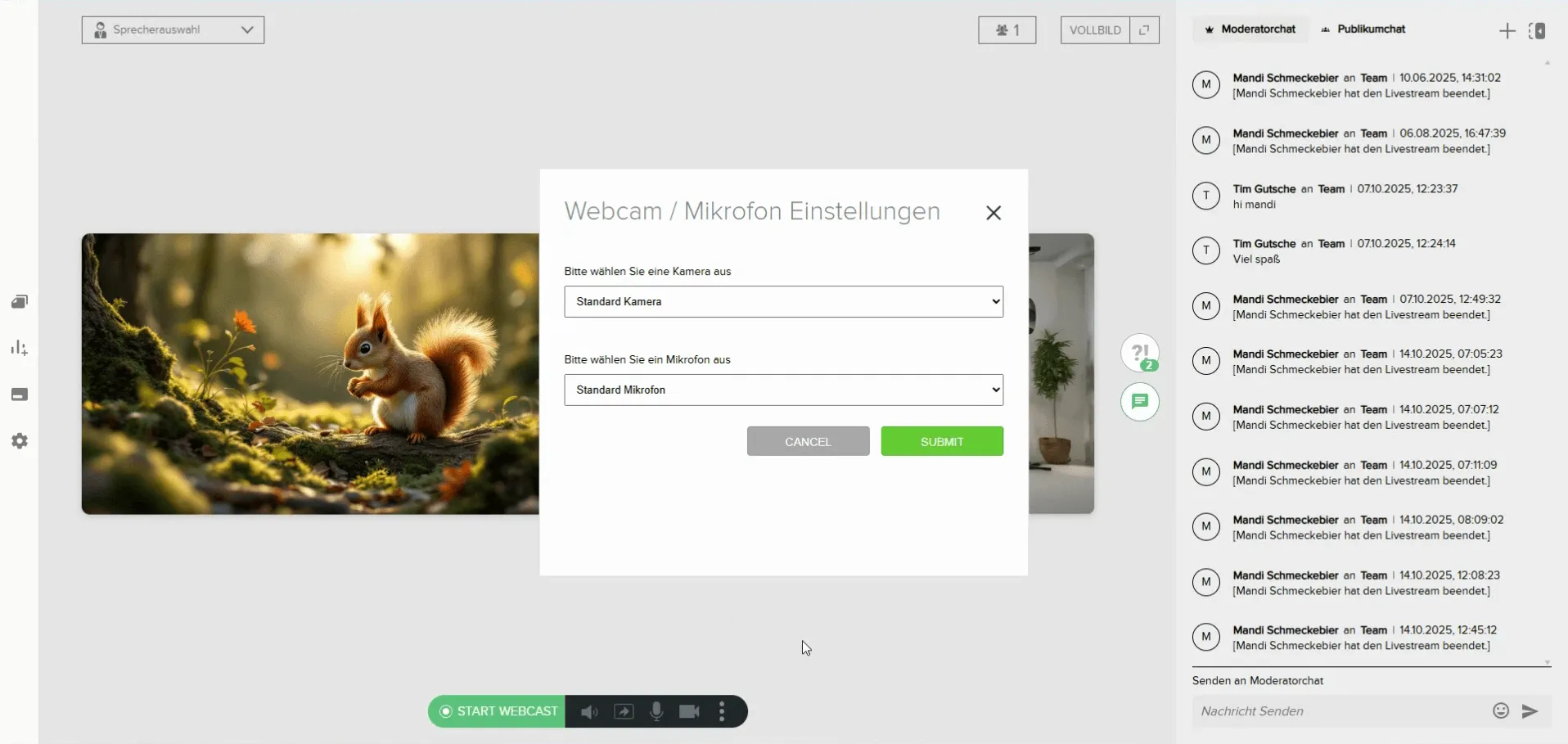Switch to the Publikumchat tab
This screenshot has height=744, width=1568.
click(x=1363, y=29)
